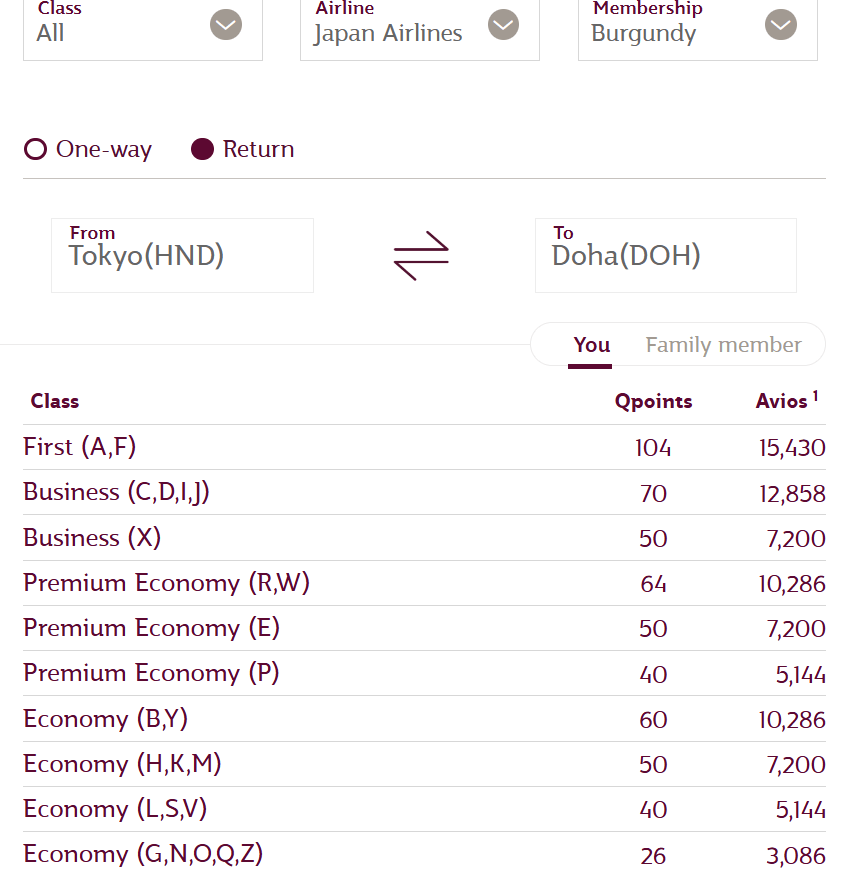Click the To field with Doha(DOH)
This screenshot has height=873, width=859.
665,255
